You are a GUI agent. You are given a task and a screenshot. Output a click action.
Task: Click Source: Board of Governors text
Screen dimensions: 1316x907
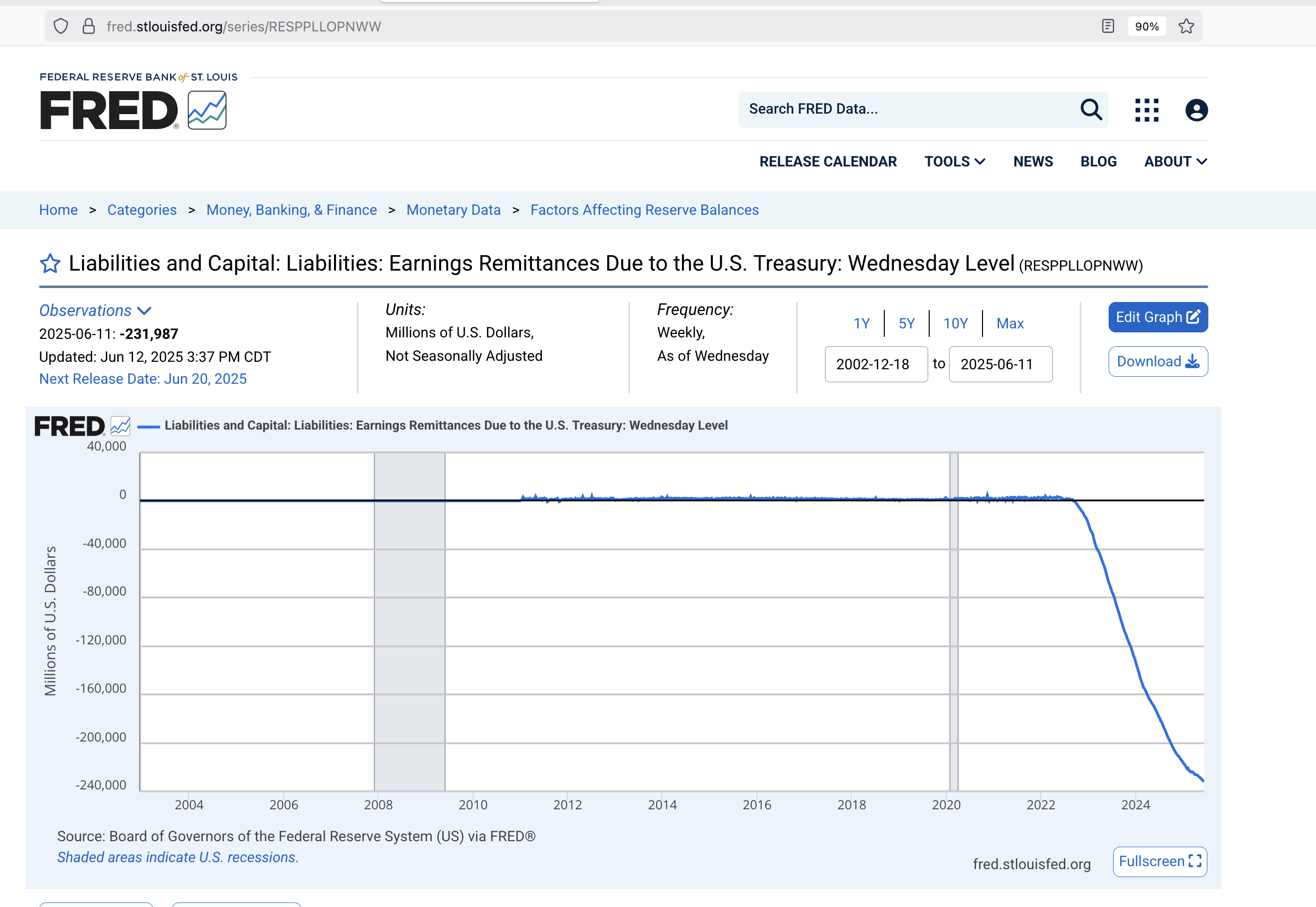(x=296, y=836)
